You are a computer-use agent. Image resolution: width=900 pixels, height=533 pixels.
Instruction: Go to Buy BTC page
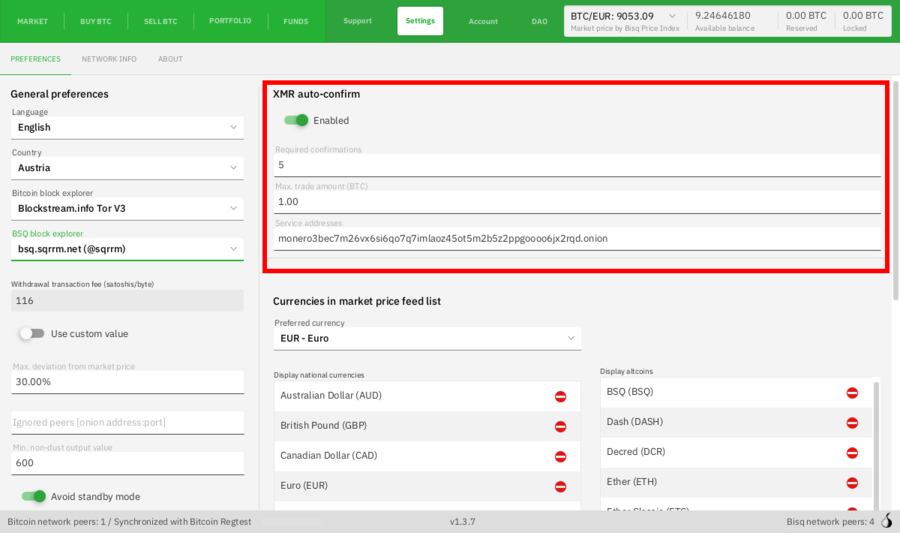(96, 21)
